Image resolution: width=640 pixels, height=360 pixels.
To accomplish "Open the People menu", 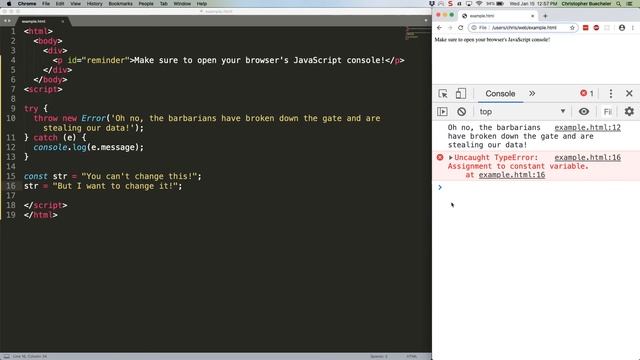I will tap(146, 4).
